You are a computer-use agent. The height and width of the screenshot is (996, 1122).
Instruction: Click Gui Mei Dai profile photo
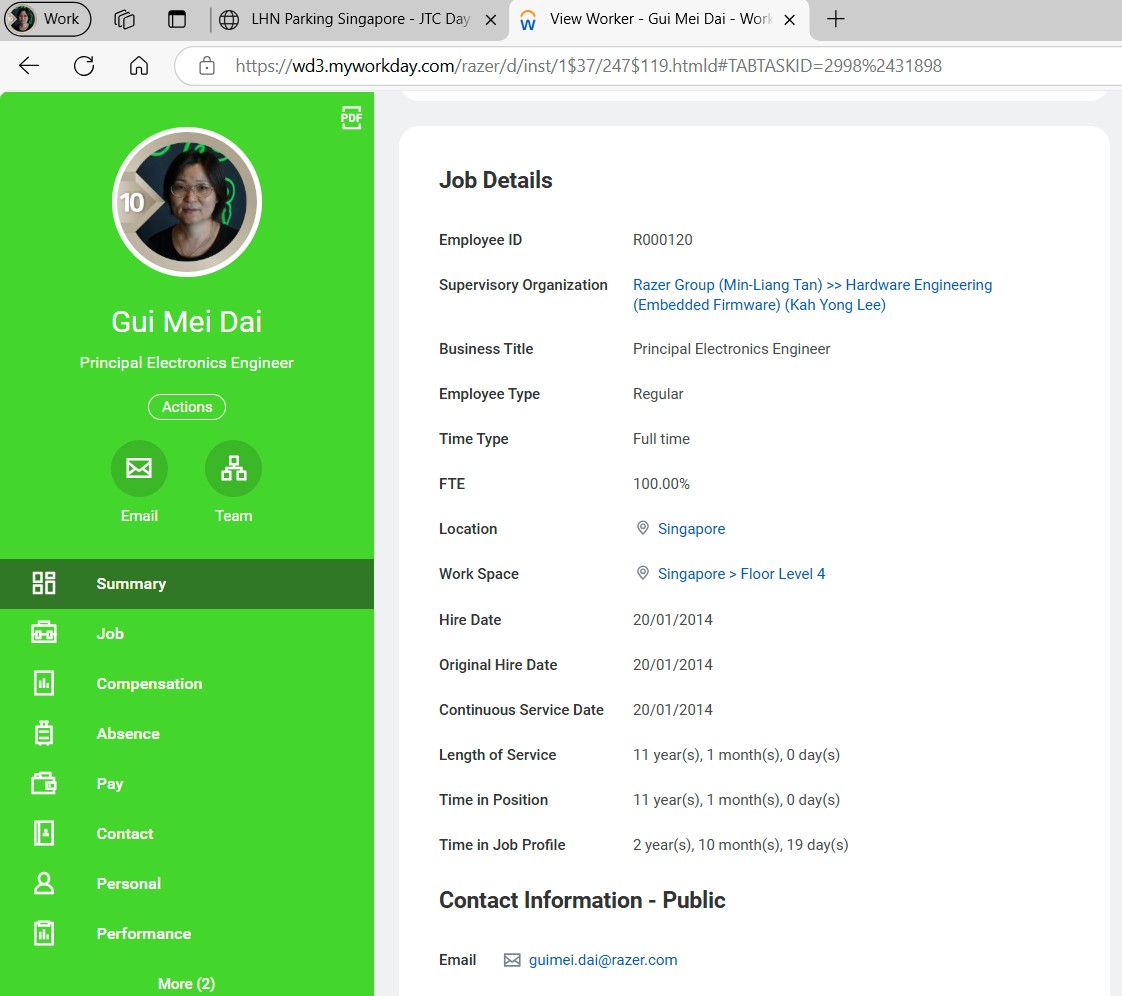pos(187,202)
